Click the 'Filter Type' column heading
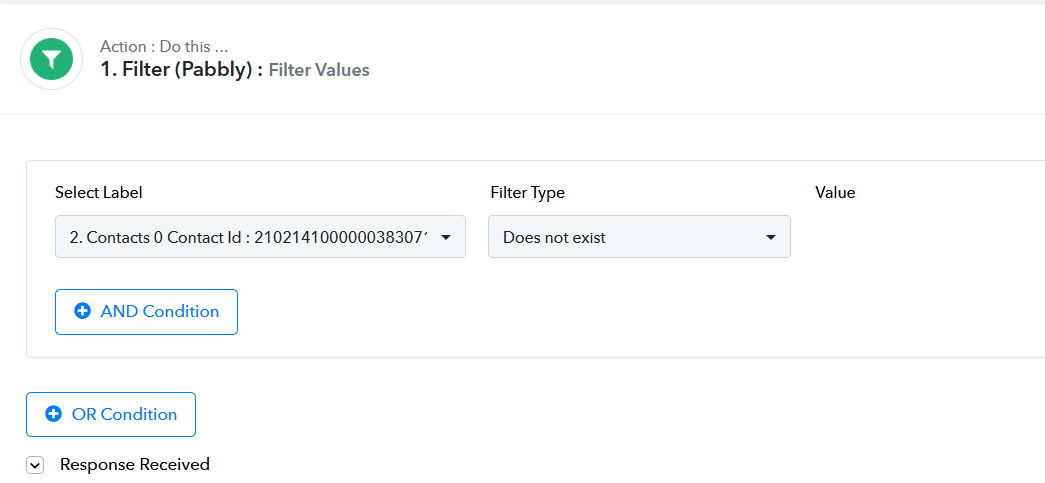 [527, 193]
